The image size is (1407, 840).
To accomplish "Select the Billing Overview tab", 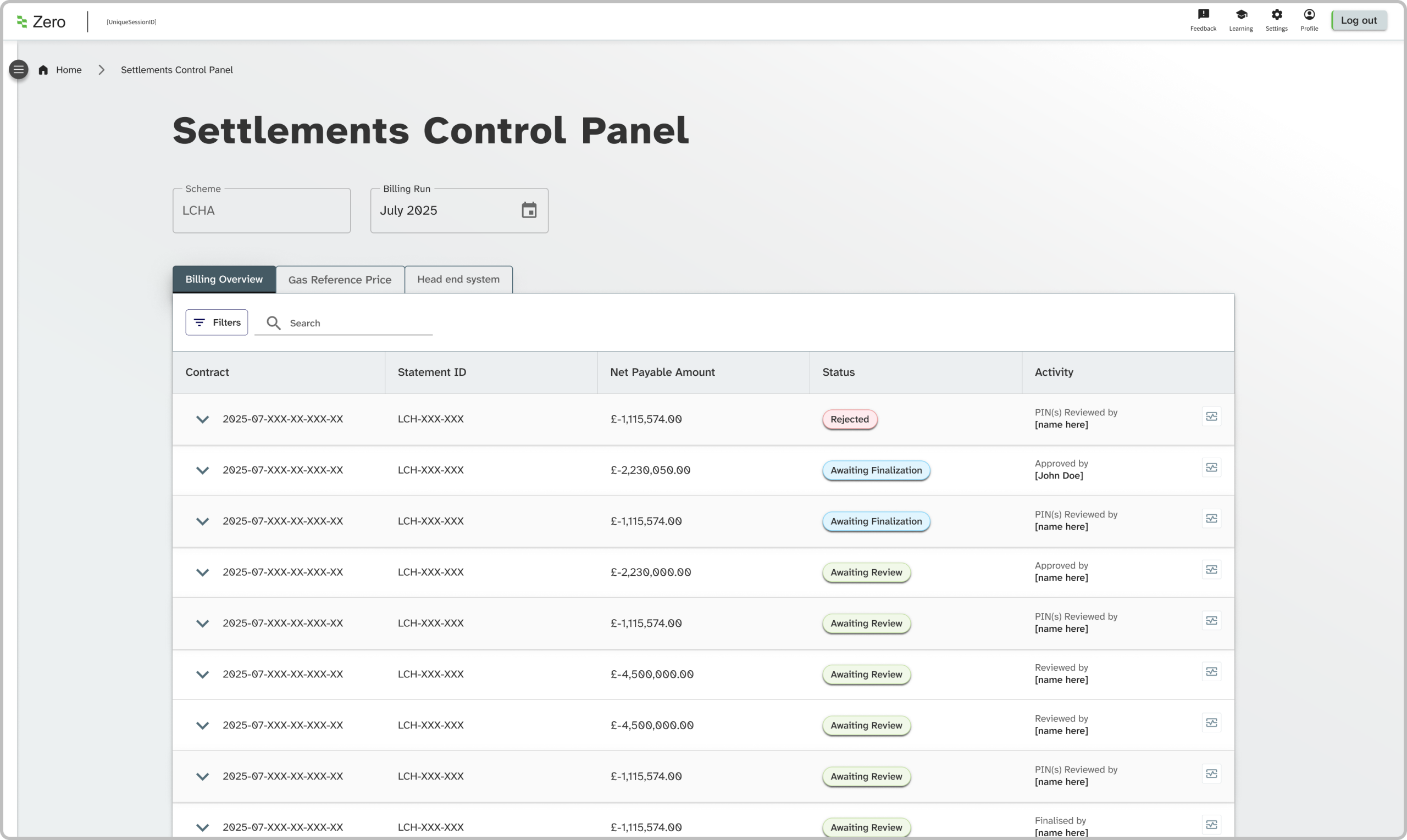I will 224,280.
